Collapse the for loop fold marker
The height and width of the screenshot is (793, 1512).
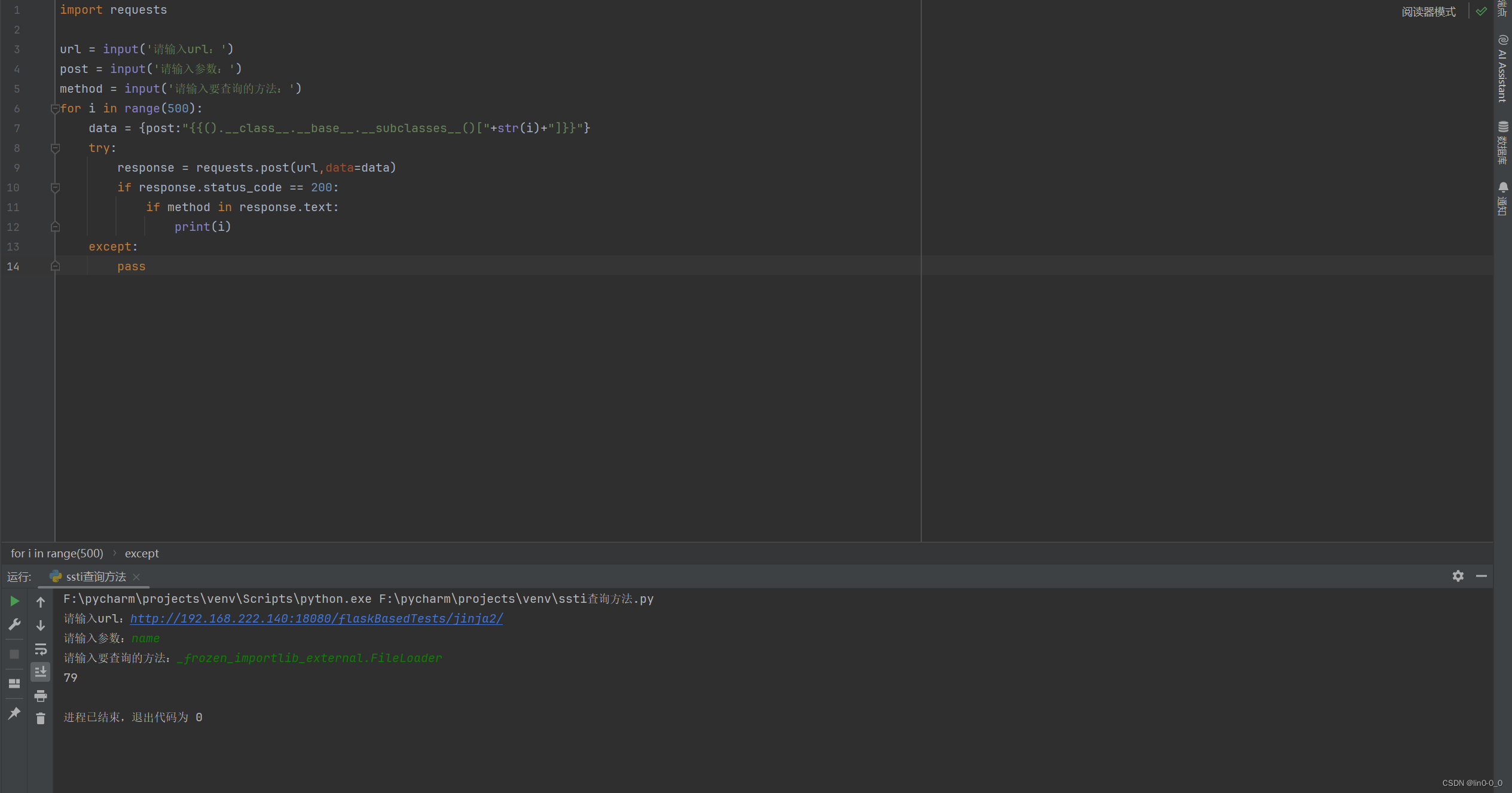pyautogui.click(x=55, y=109)
